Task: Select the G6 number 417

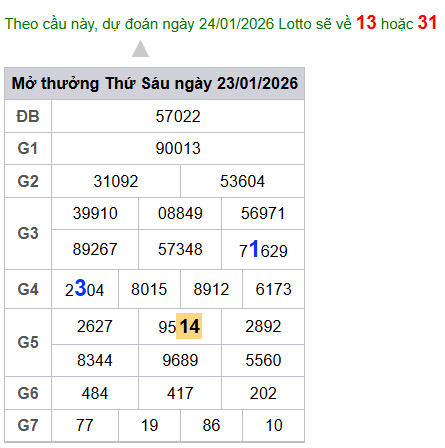Action: point(180,393)
